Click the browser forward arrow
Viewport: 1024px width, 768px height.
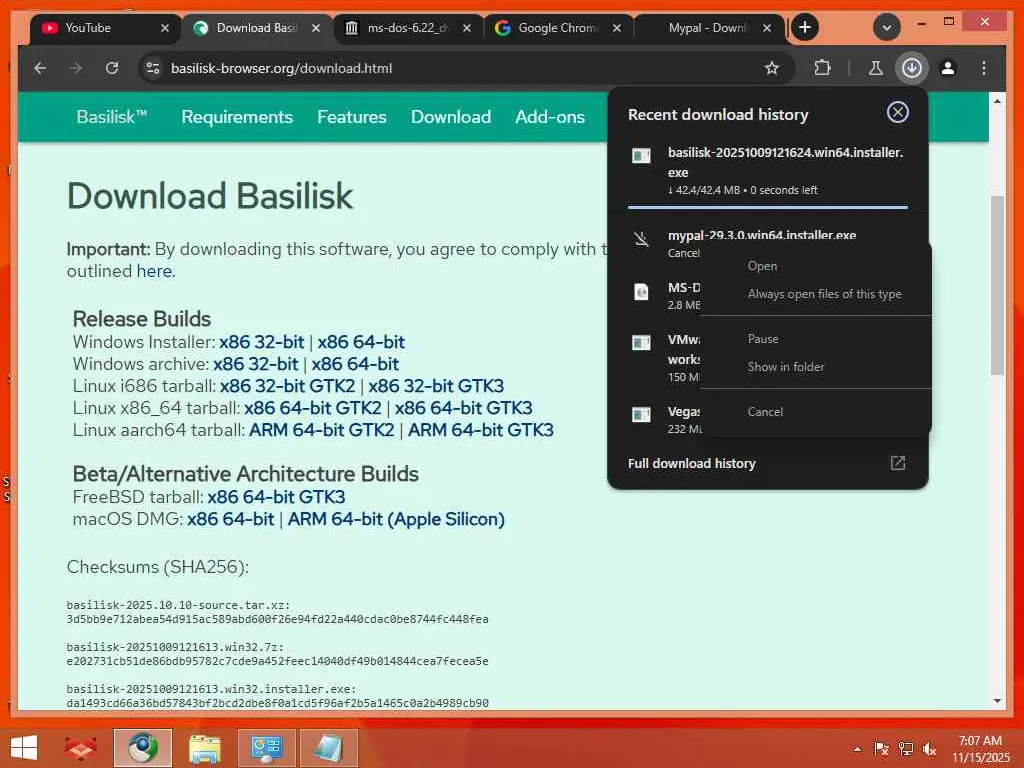coord(76,68)
